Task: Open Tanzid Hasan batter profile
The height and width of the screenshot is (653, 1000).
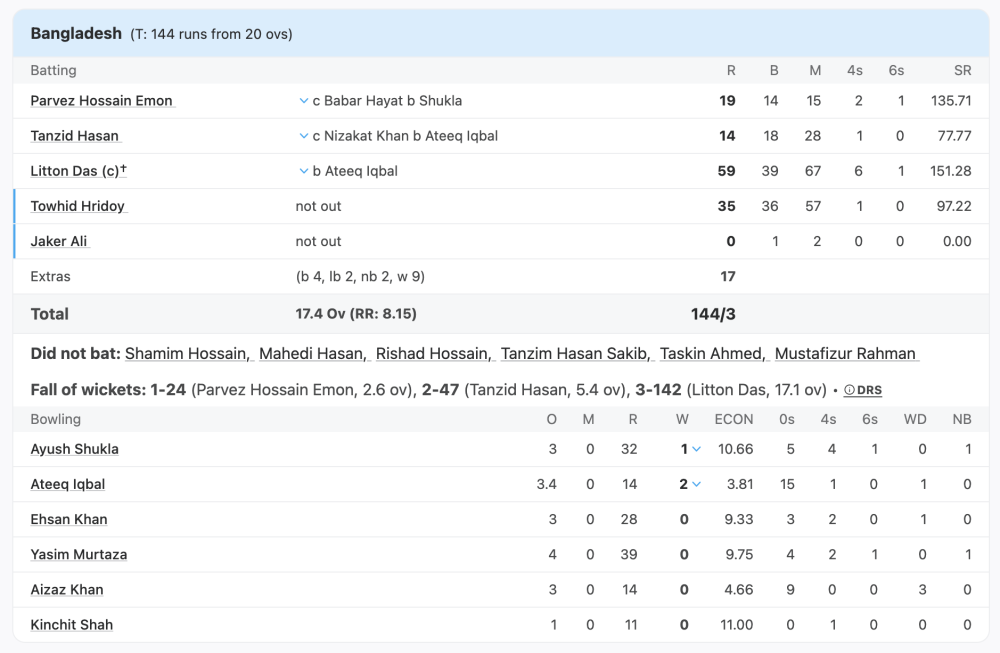Action: (74, 136)
